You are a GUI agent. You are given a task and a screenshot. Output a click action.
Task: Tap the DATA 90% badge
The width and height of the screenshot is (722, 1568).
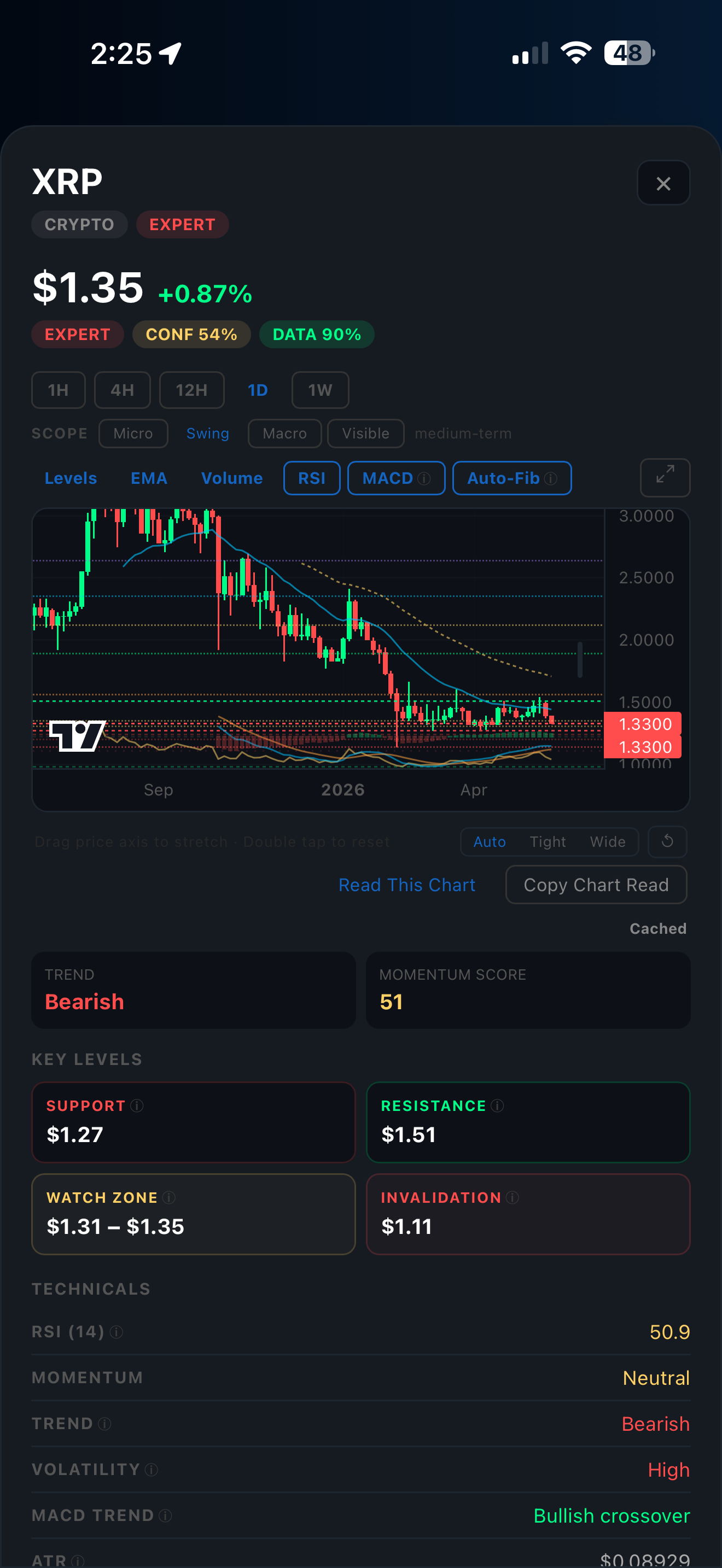point(317,334)
